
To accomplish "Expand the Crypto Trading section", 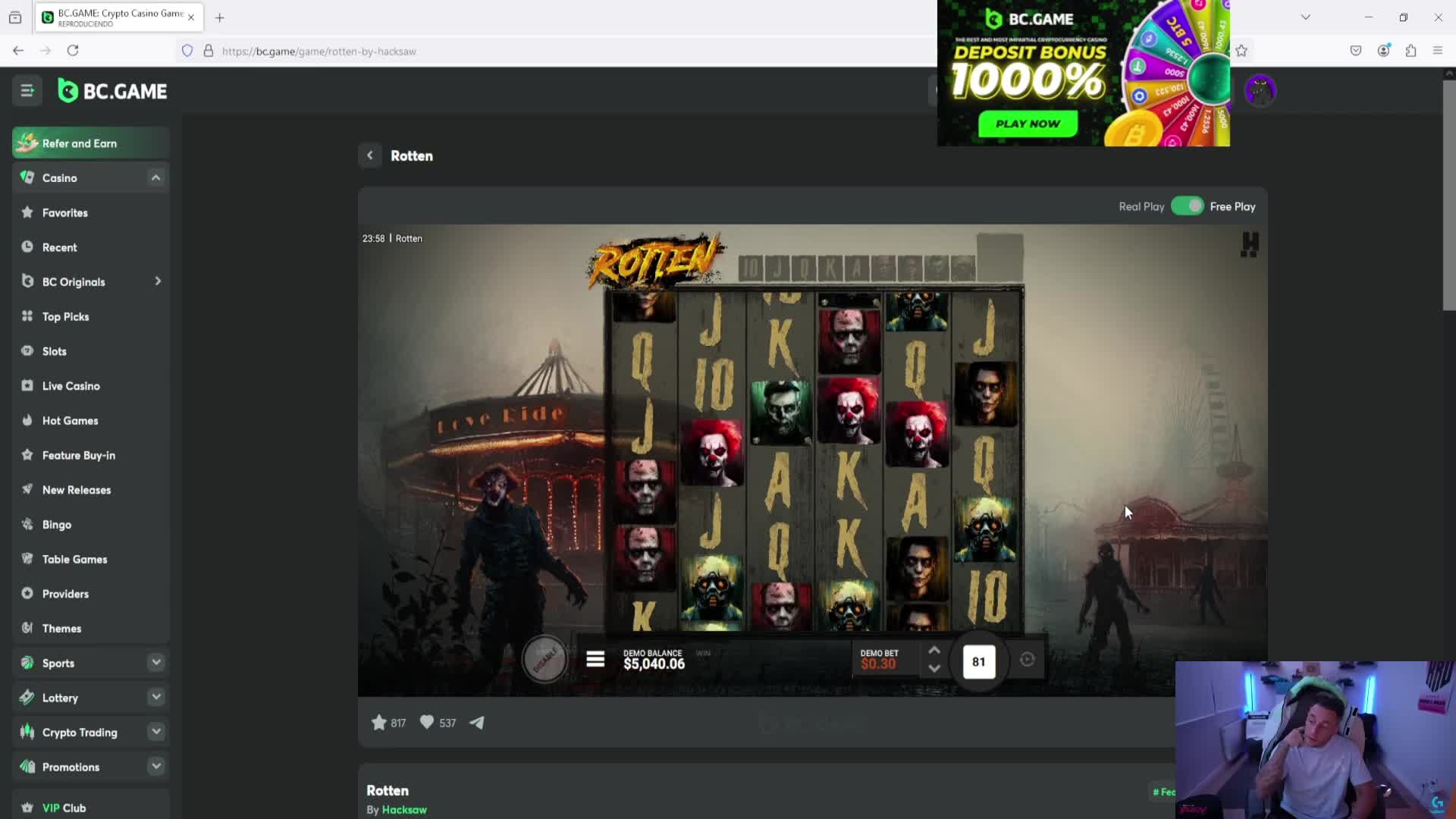I will tap(155, 732).
